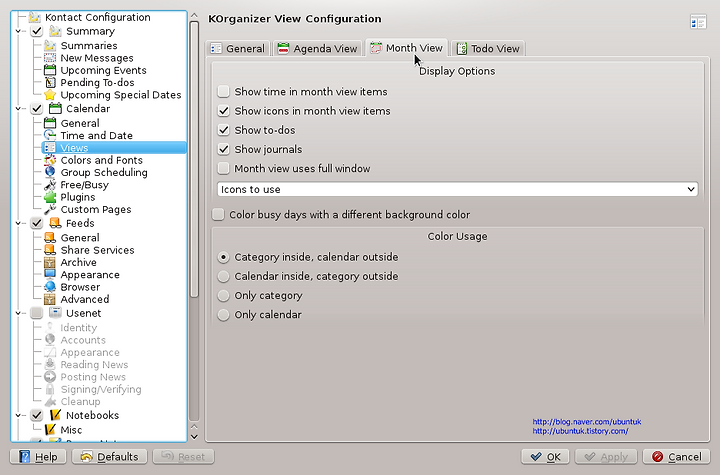Toggle the Show journals checkbox
720x475 pixels.
[x=224, y=149]
